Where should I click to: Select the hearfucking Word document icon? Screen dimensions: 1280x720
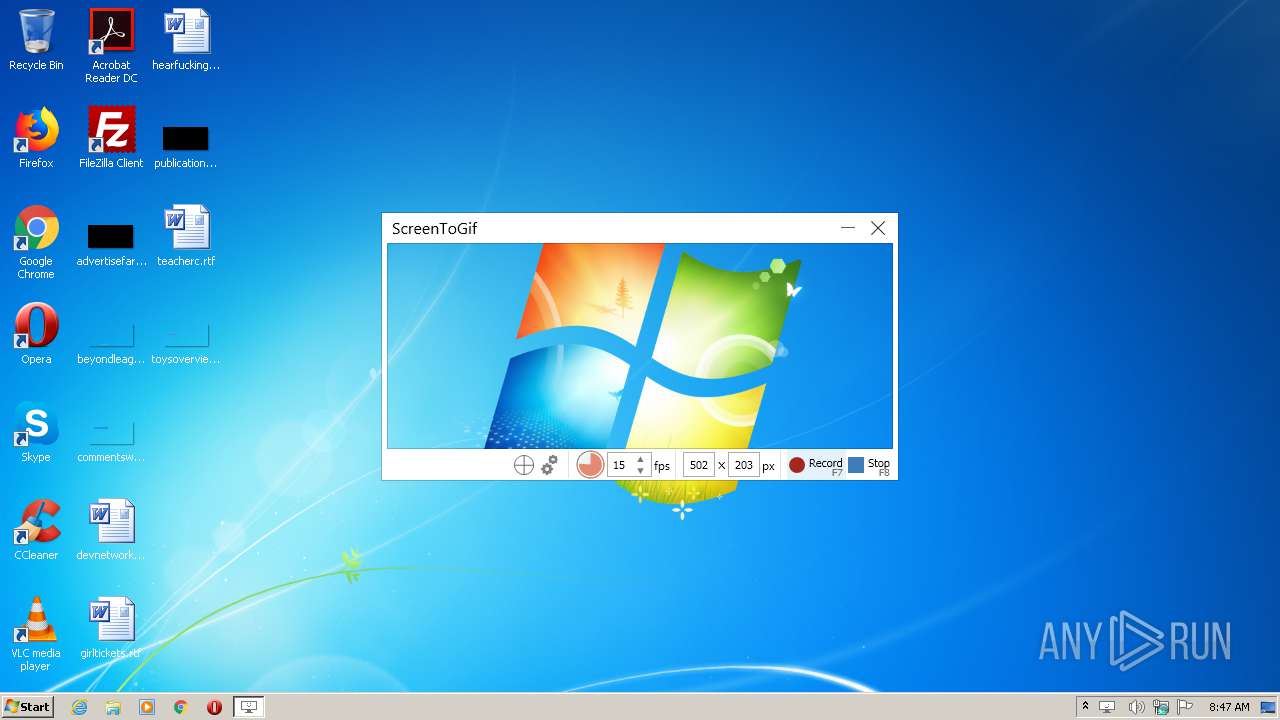[x=186, y=40]
